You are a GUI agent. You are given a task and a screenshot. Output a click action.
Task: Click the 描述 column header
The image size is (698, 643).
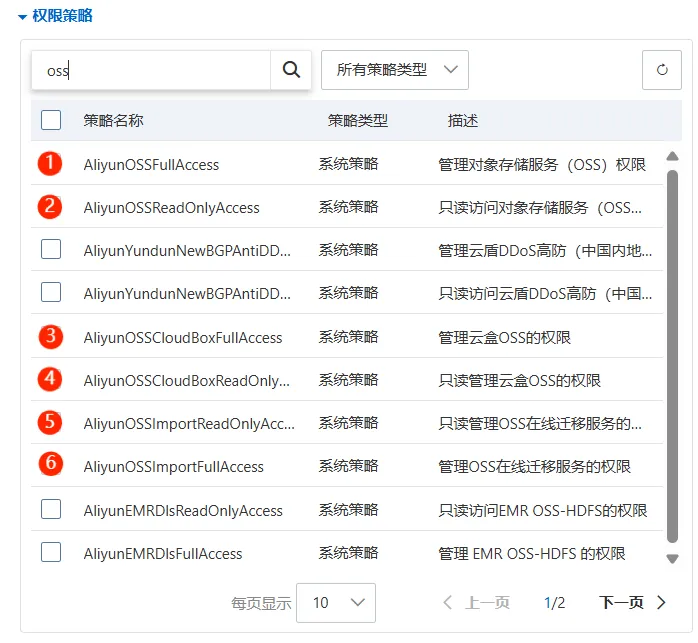click(463, 121)
